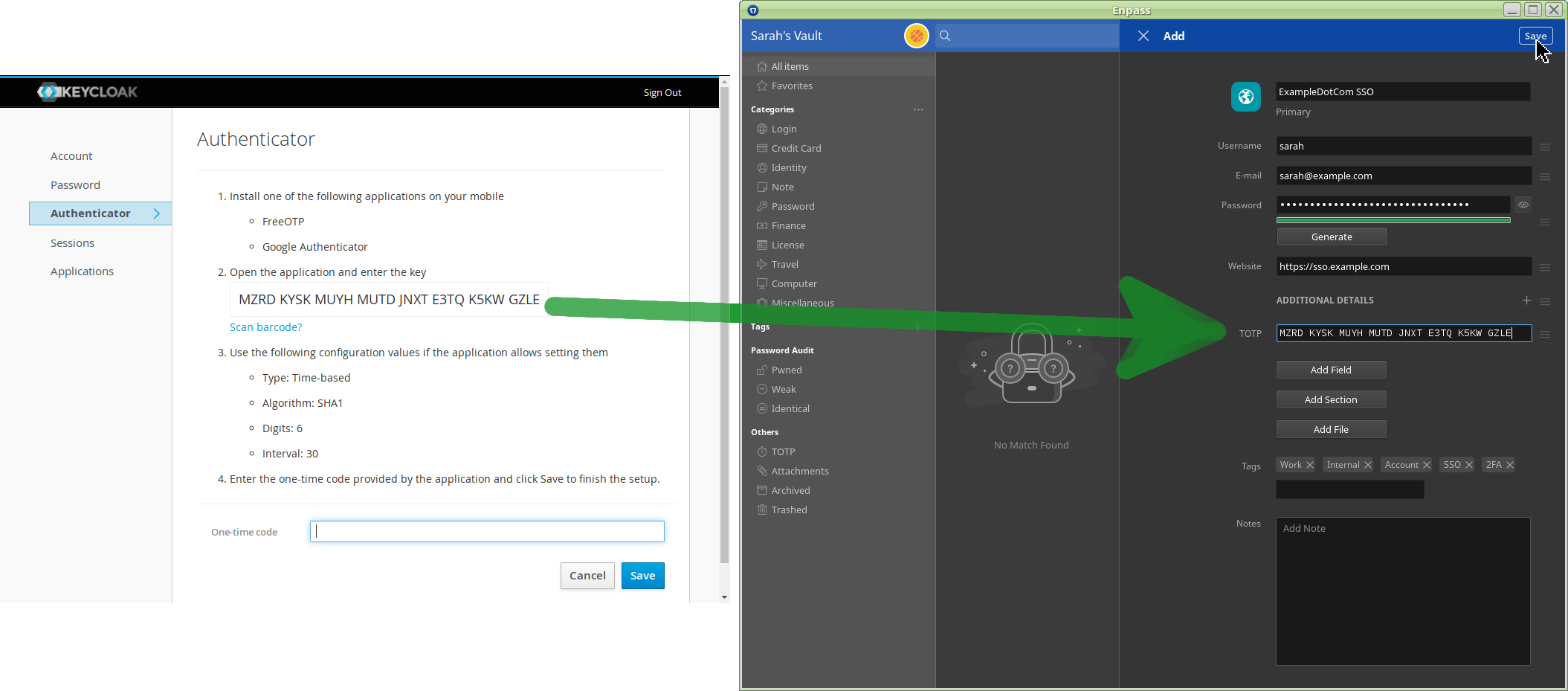
Task: Select the Weak password audit item
Action: 783,389
